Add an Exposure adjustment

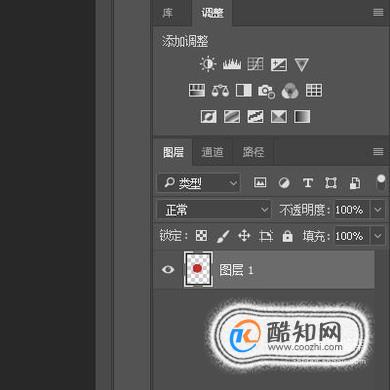pos(279,64)
